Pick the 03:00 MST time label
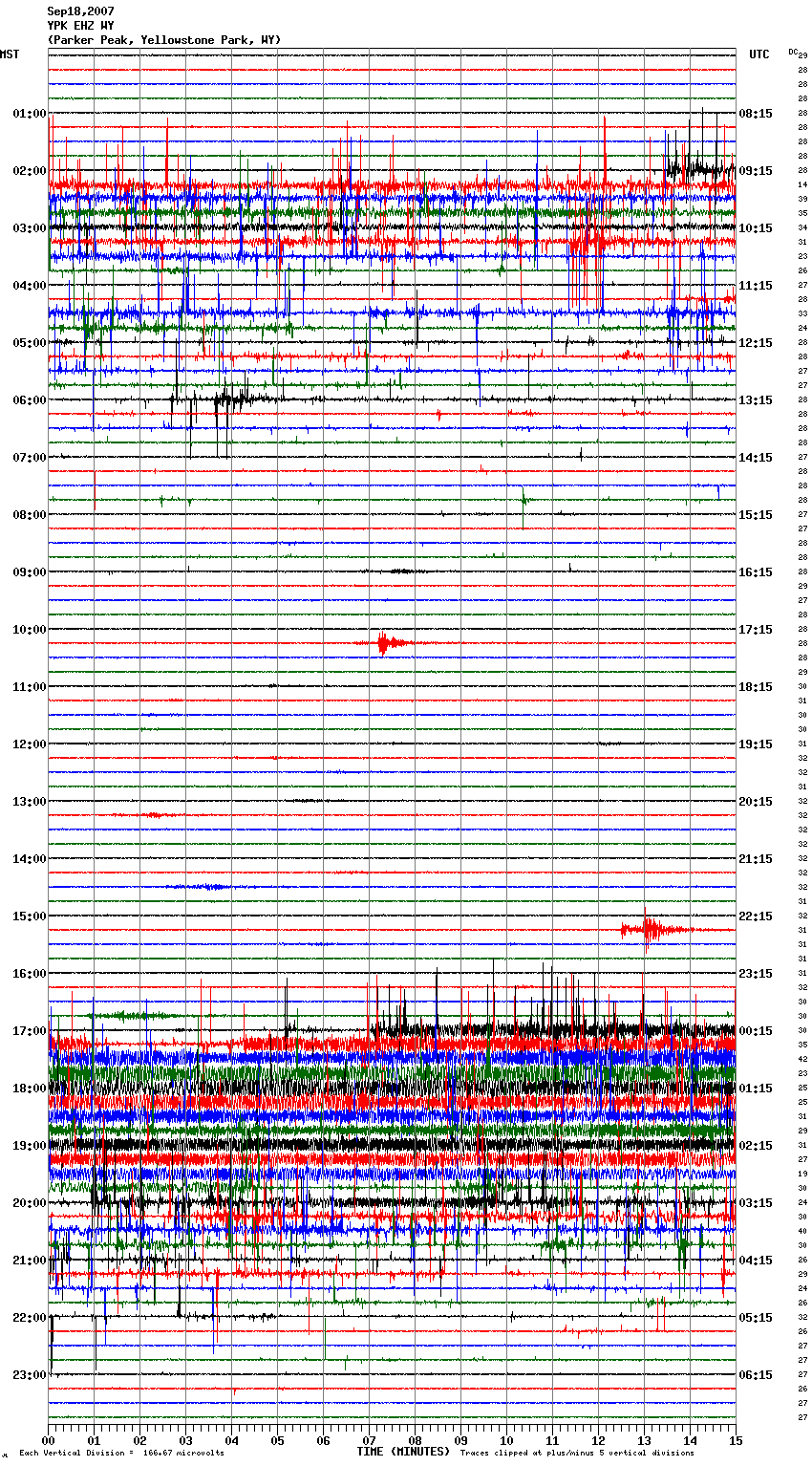This screenshot has height=1466, width=812. point(30,228)
